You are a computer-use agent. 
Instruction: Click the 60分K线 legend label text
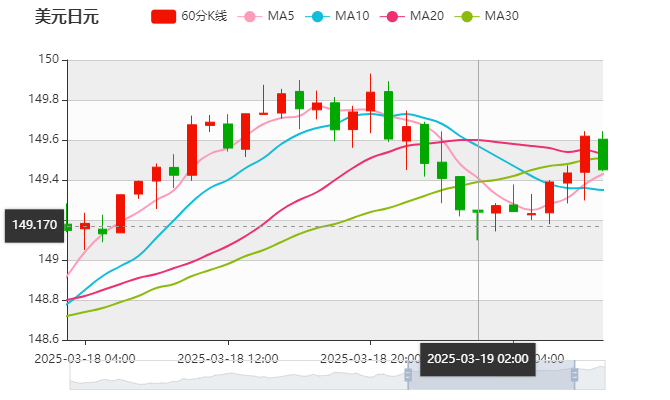(204, 17)
